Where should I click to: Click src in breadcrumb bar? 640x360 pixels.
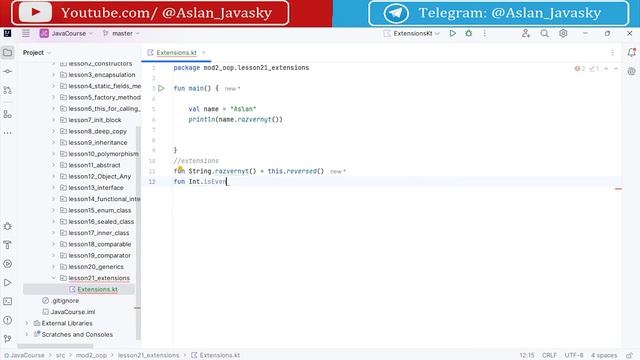click(60, 355)
